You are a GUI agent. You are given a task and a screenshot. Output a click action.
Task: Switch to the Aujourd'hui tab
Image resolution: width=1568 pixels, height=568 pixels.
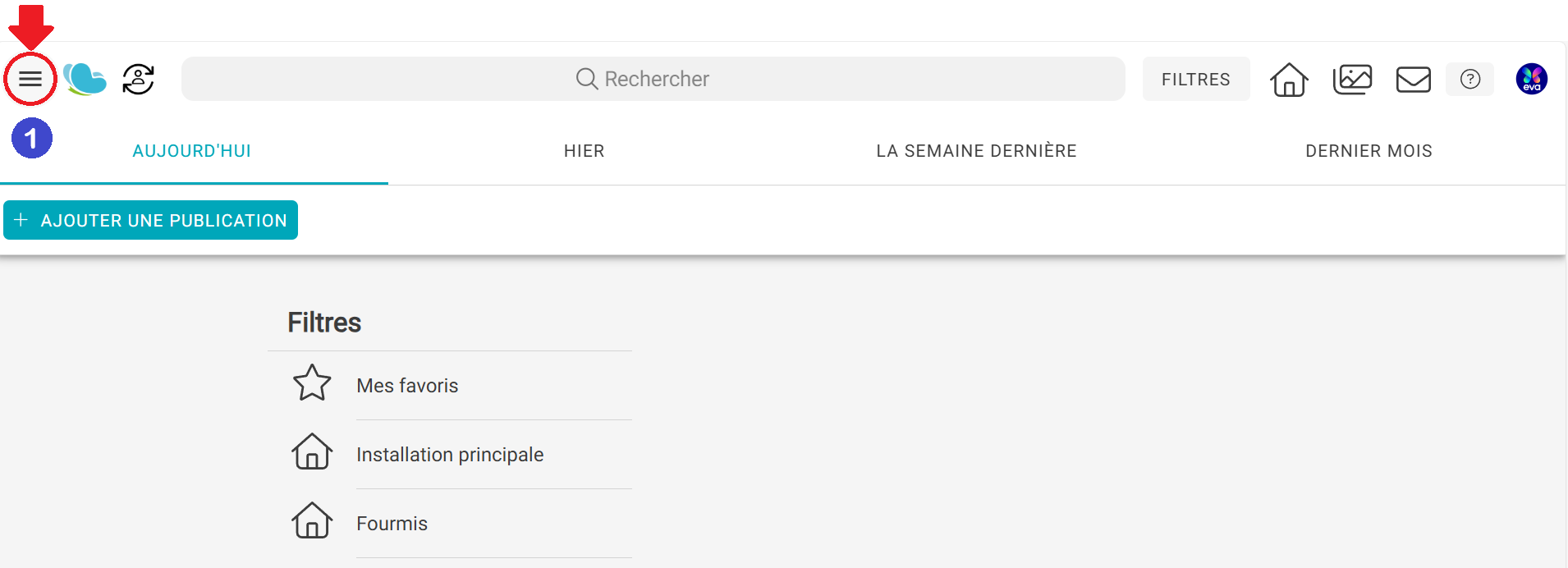coord(192,151)
